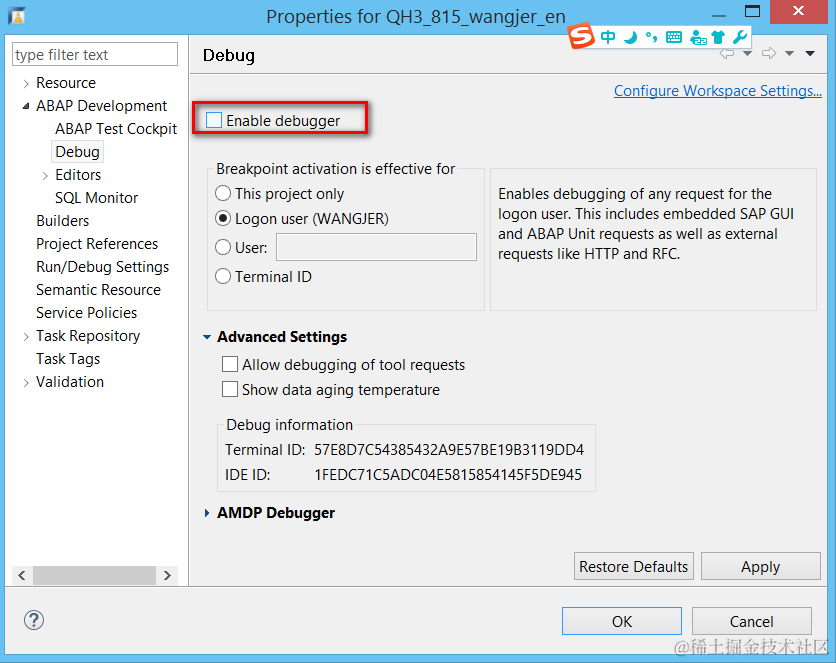Check the Enable debugger checkbox
This screenshot has height=663, width=836.
tap(214, 120)
